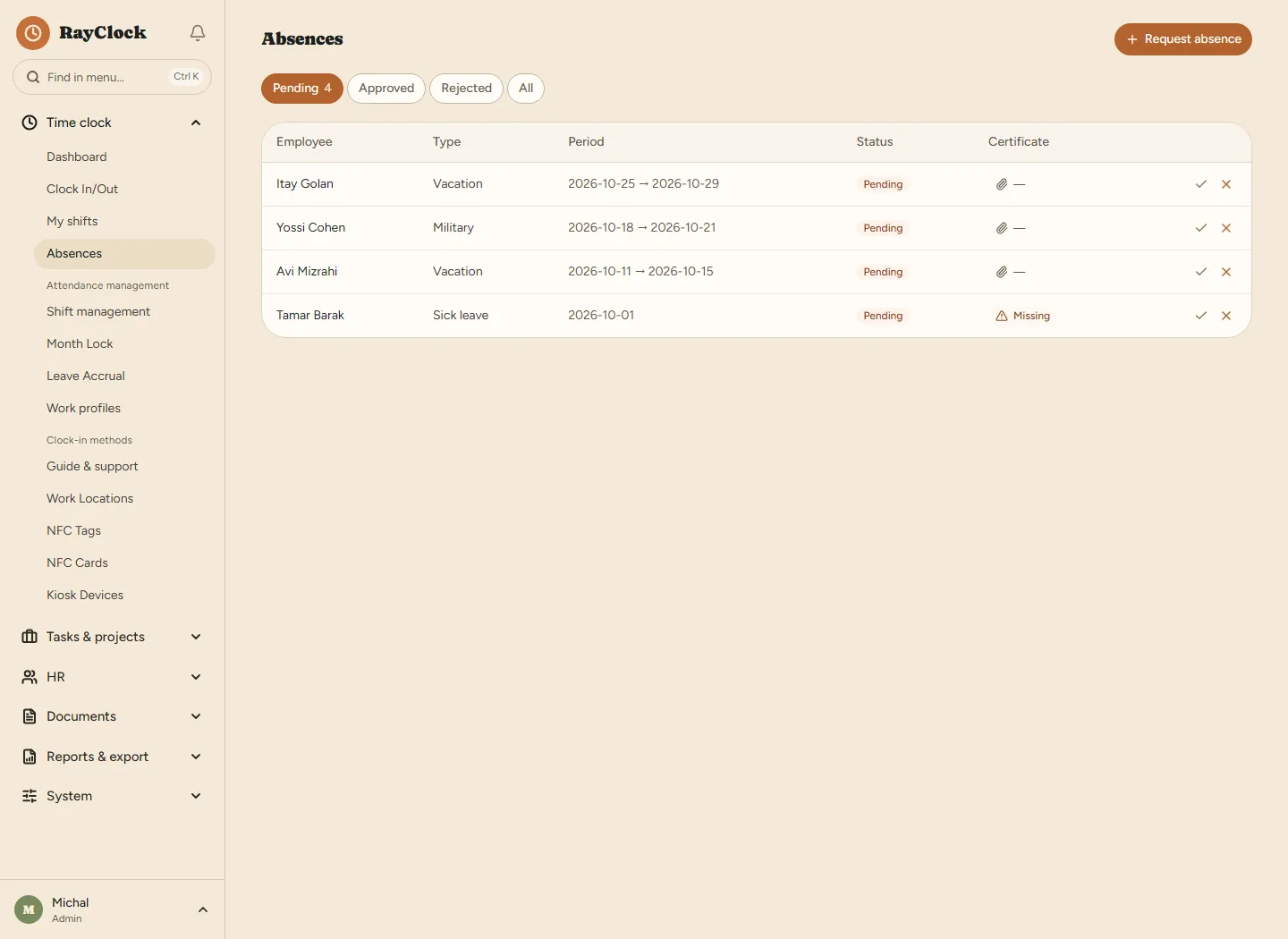The height and width of the screenshot is (939, 1288).
Task: Collapse the Time clock section
Action: 196,123
